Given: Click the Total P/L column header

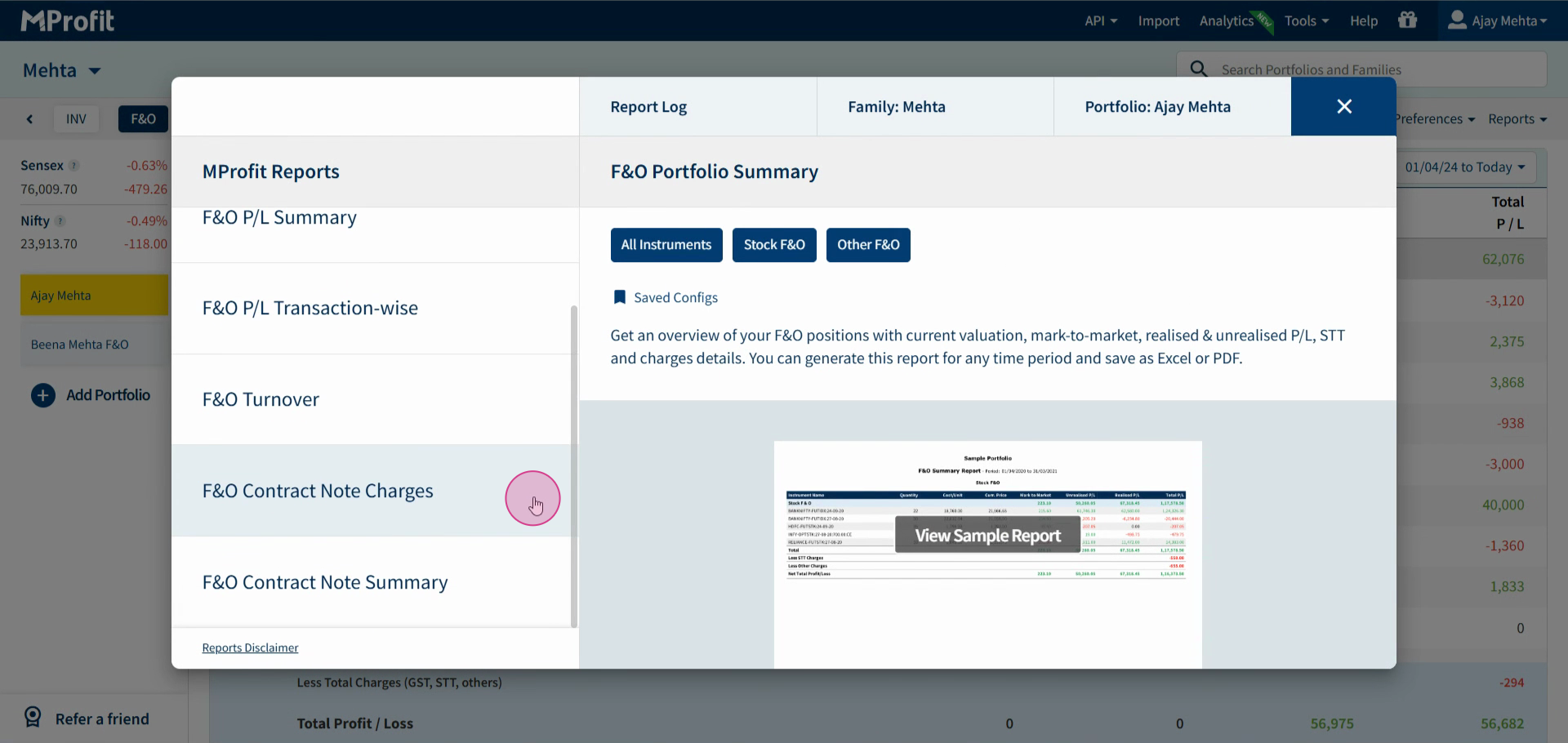Looking at the screenshot, I should [x=1508, y=212].
